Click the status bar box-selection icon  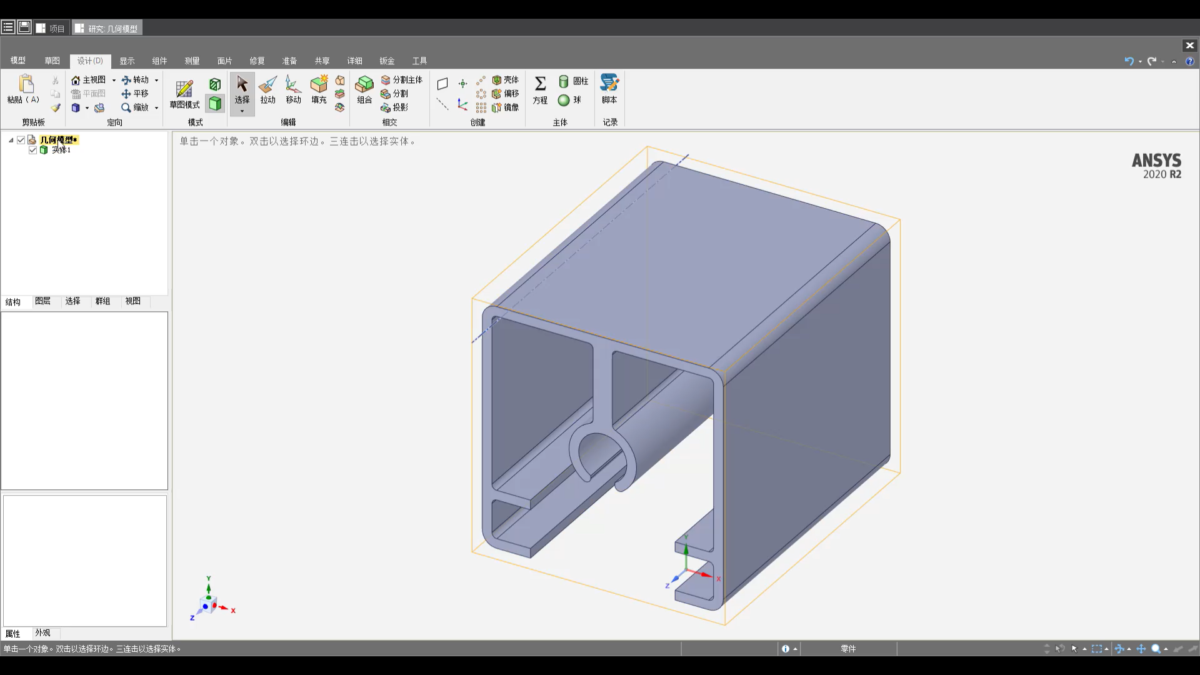(x=1097, y=649)
